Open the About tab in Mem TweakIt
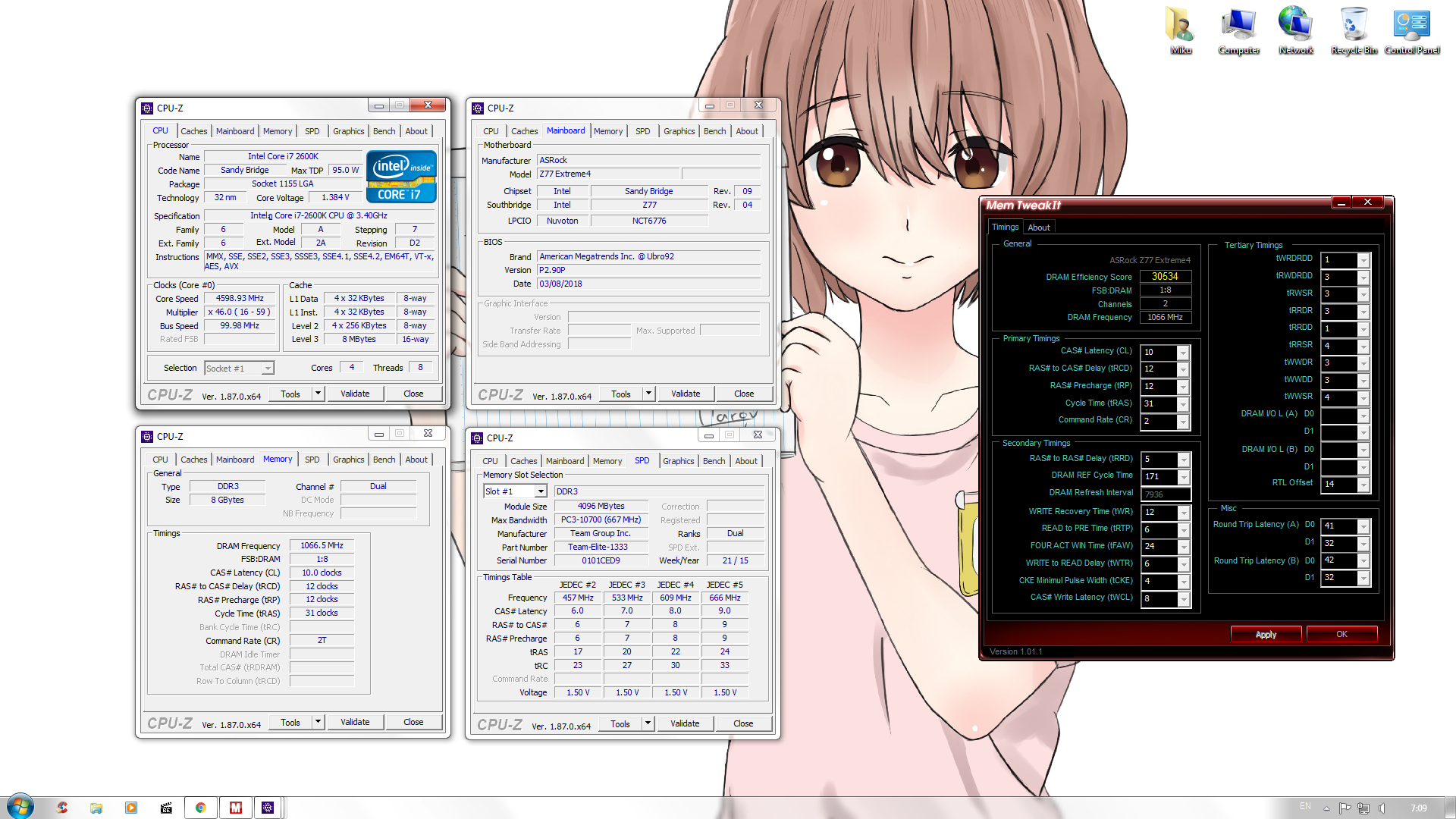The width and height of the screenshot is (1456, 819). [1038, 227]
